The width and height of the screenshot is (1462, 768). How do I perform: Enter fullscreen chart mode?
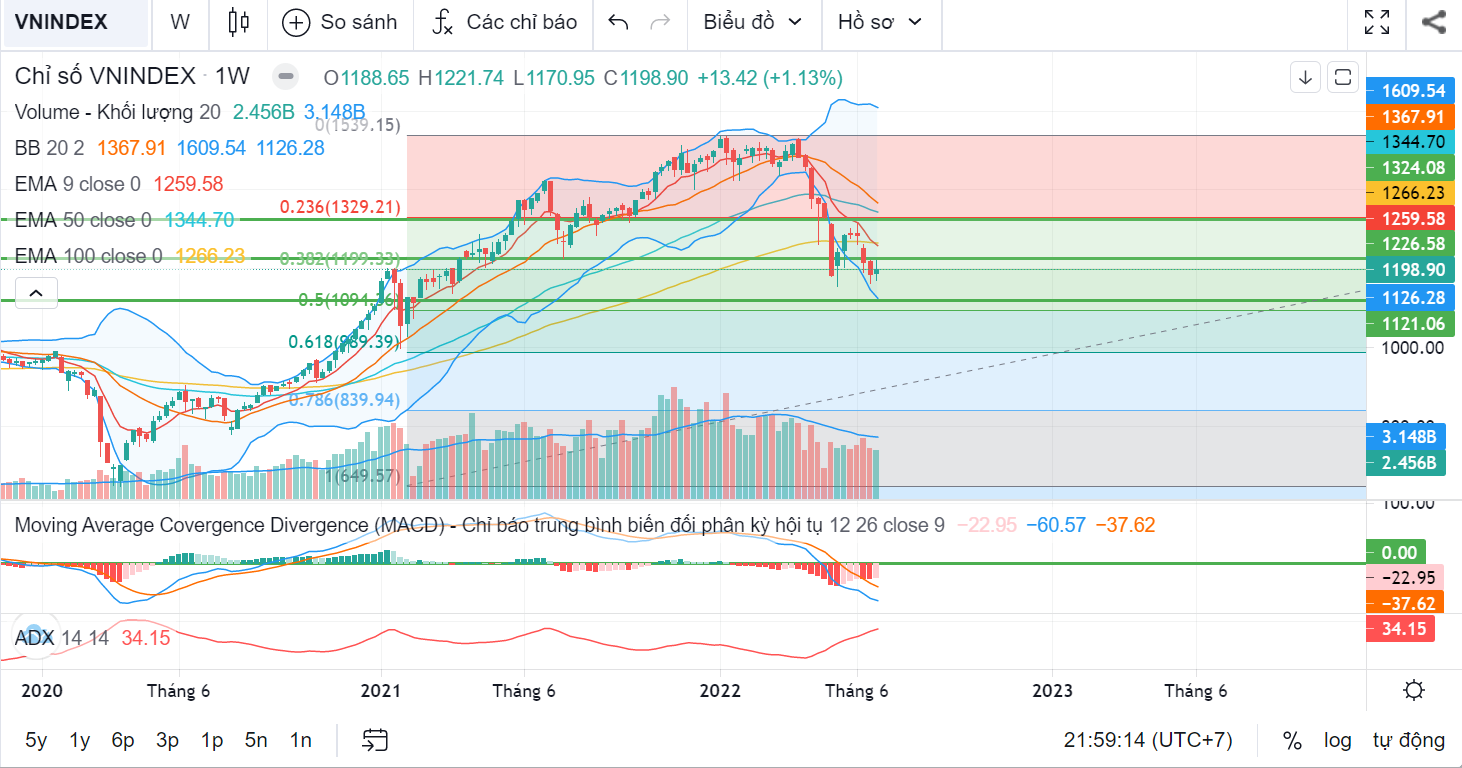click(x=1378, y=22)
